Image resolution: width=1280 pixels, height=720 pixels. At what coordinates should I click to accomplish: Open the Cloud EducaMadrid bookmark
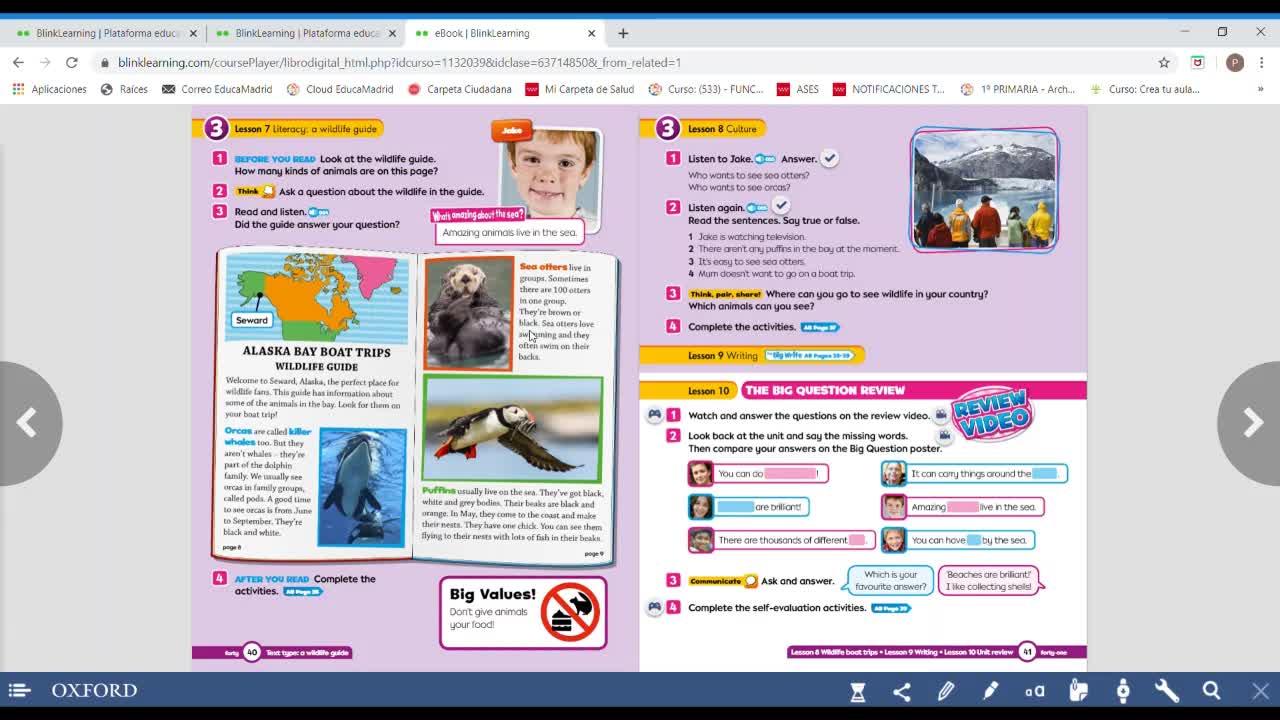tap(340, 89)
